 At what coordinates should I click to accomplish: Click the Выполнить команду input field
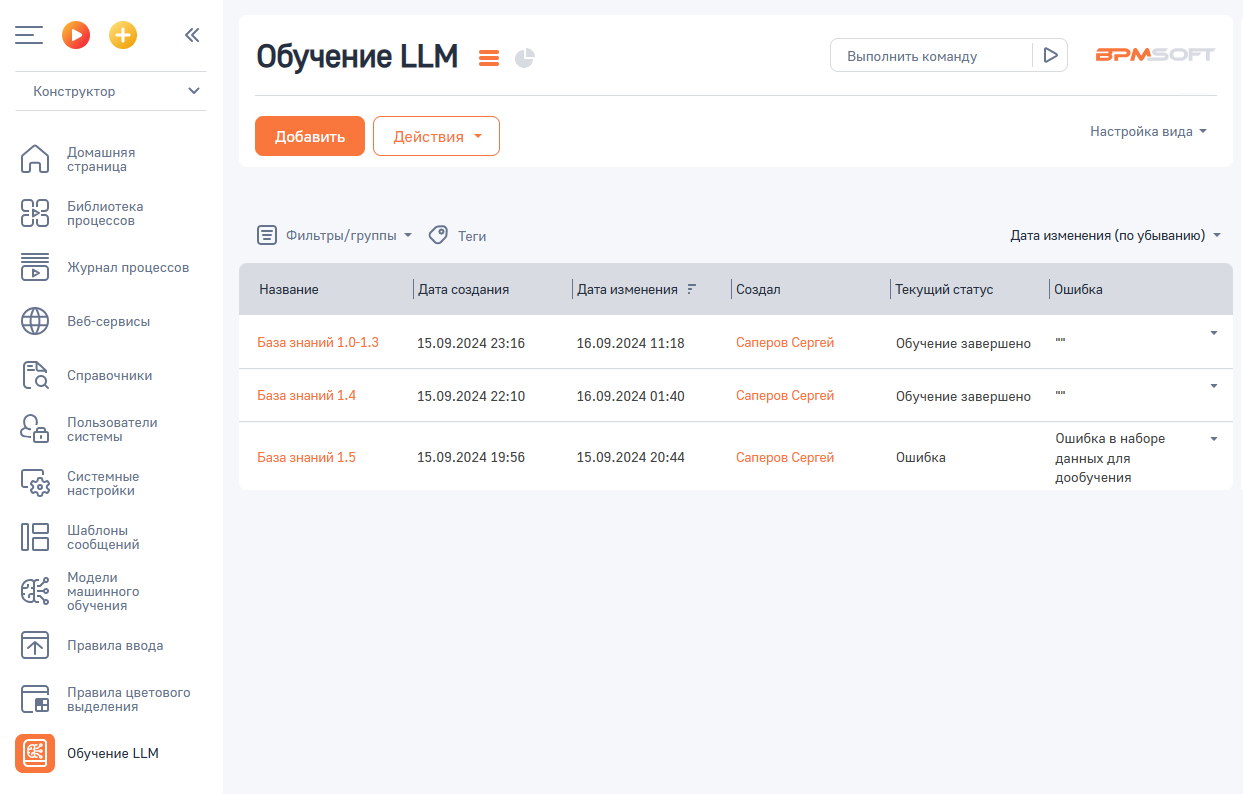pos(931,56)
